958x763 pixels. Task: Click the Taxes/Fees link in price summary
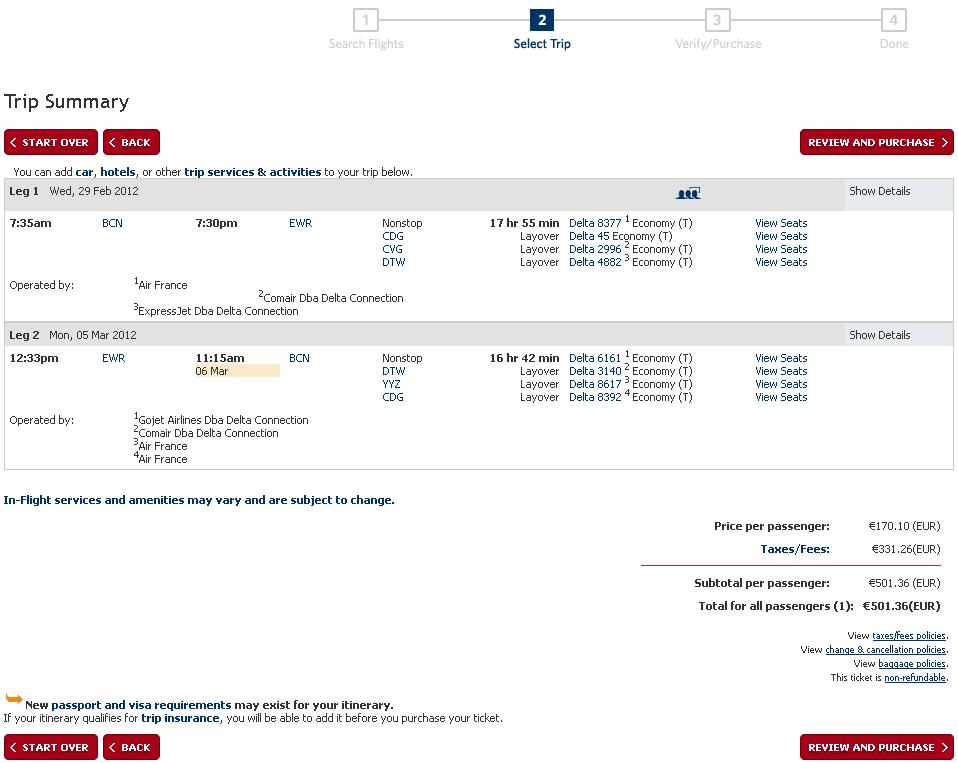point(794,549)
